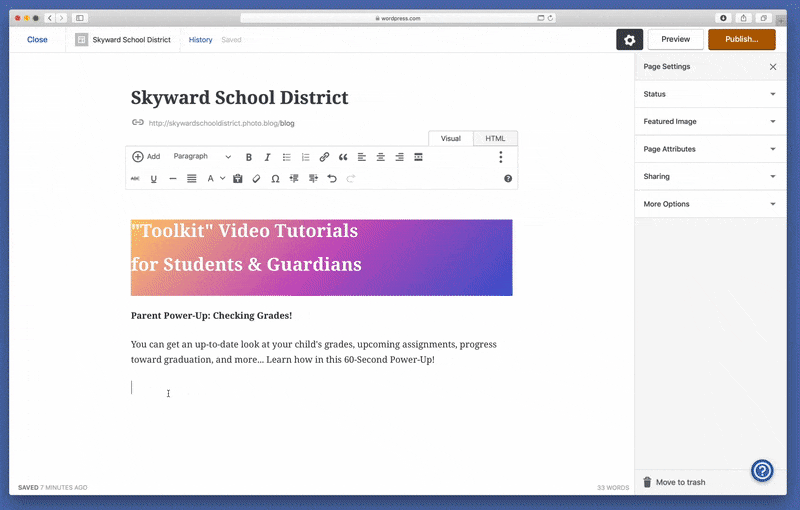This screenshot has height=510, width=800.
Task: Toggle italic formatting
Action: 267,157
